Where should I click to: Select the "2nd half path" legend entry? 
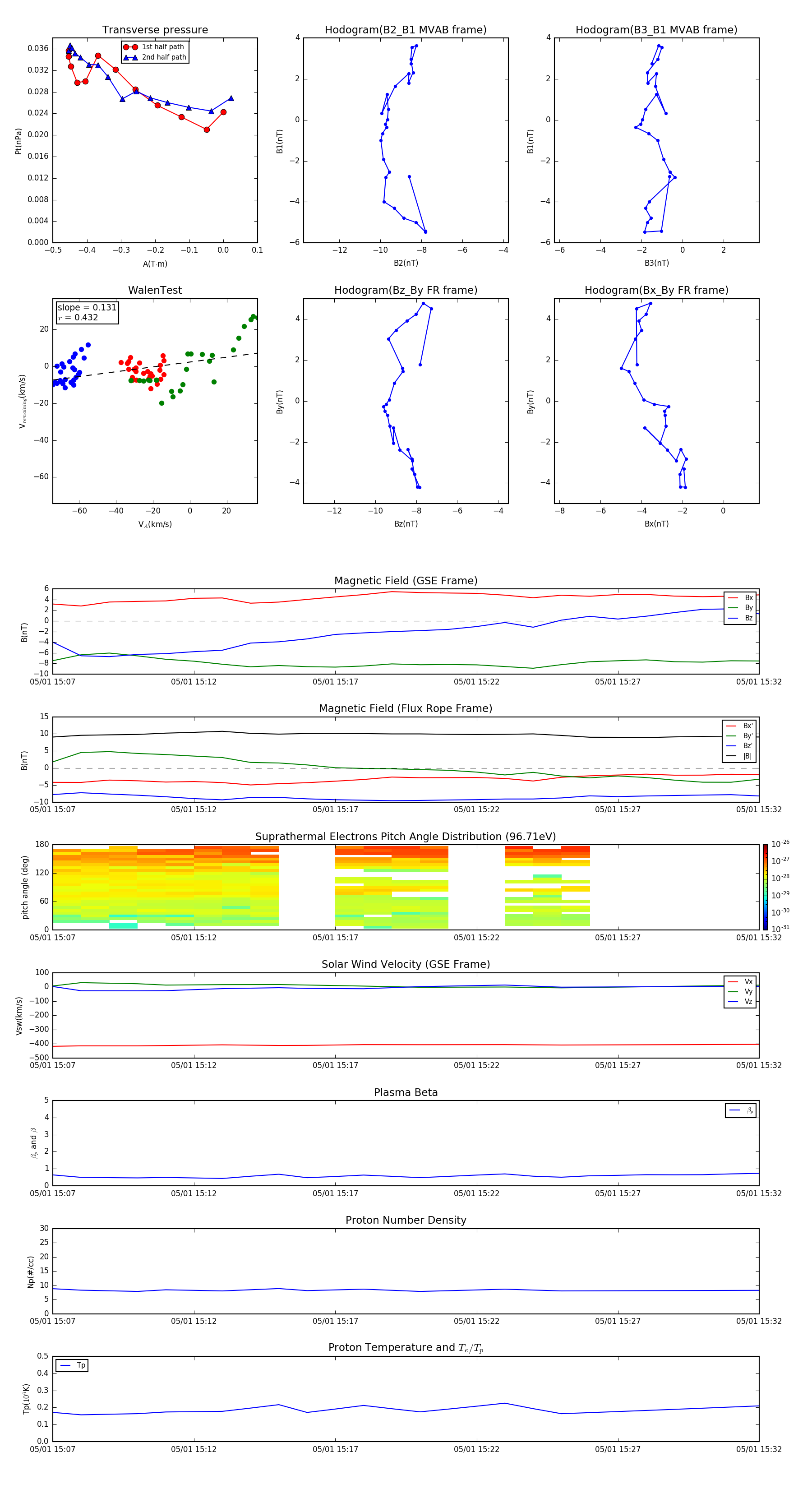pyautogui.click(x=156, y=57)
